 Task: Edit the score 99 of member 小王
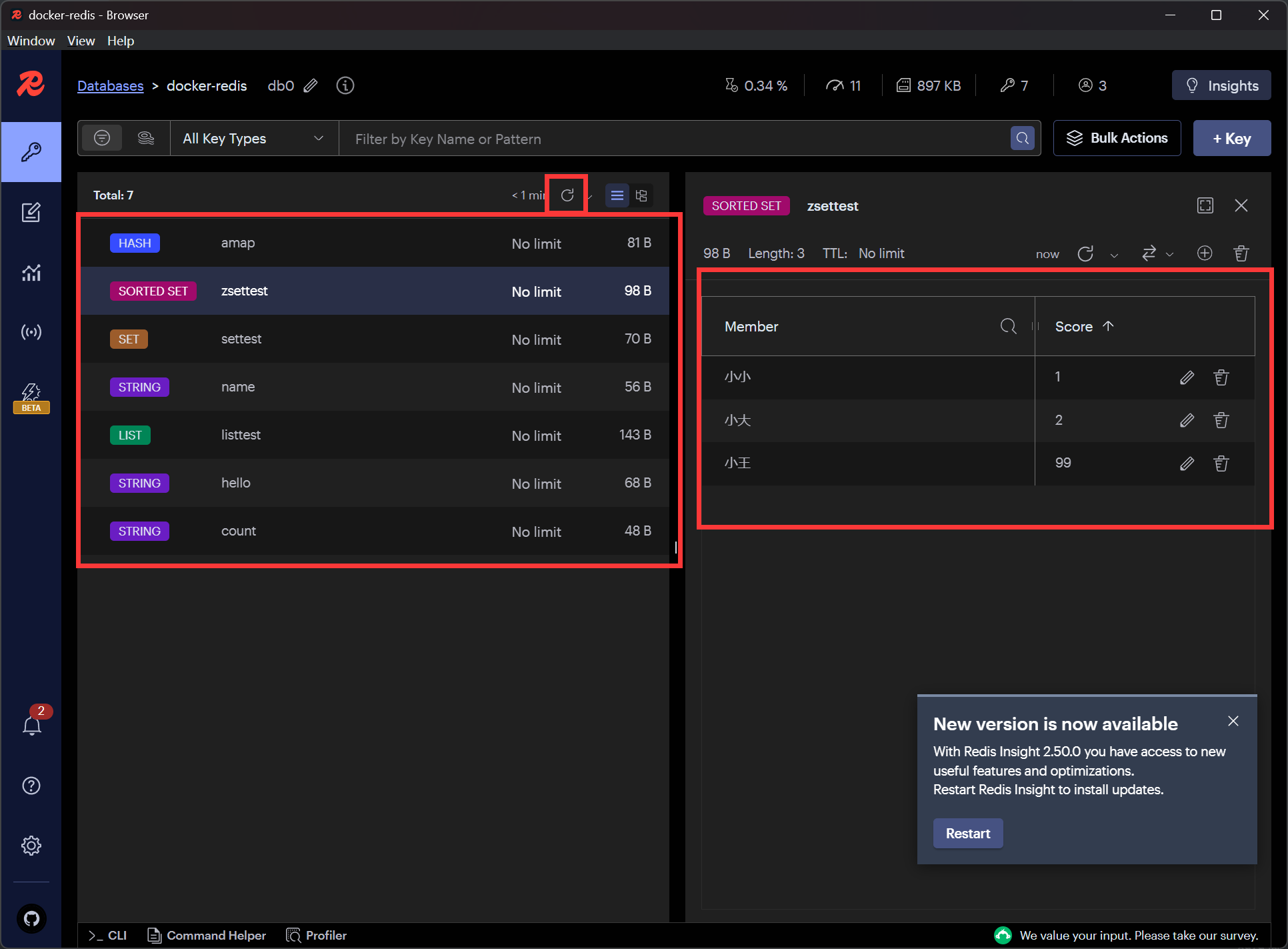coord(1187,463)
